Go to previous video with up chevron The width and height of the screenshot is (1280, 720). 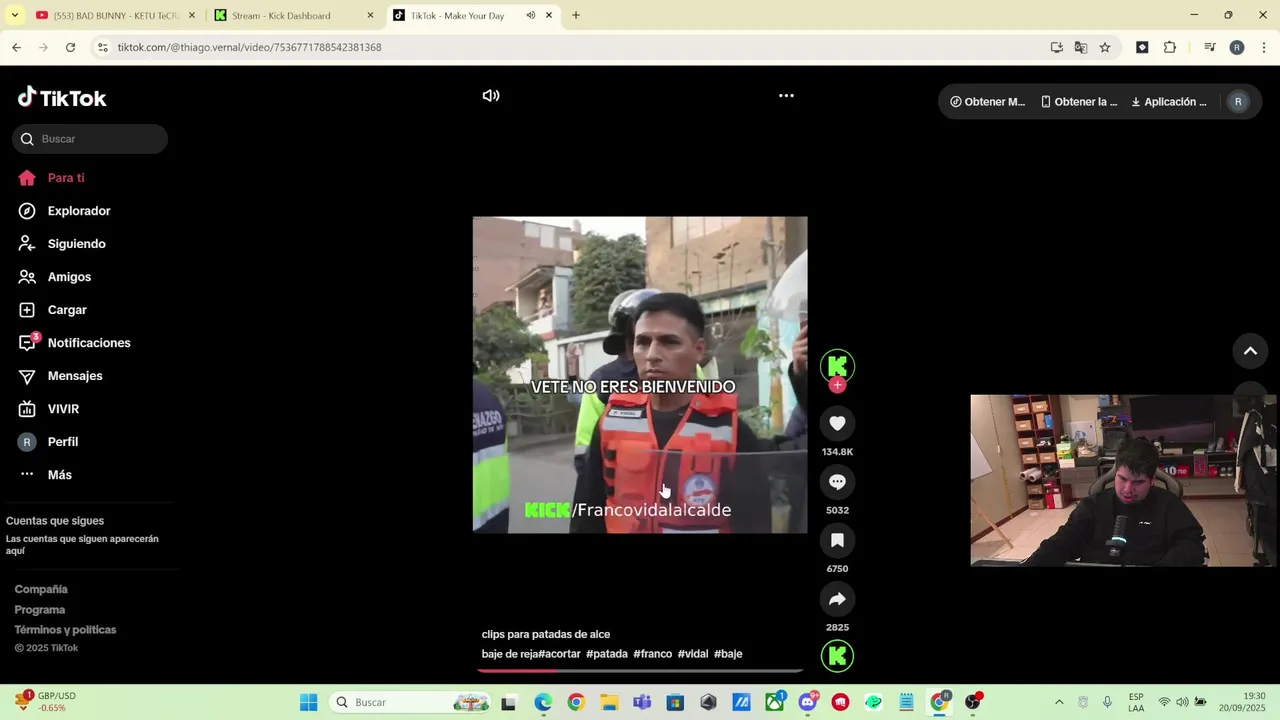pos(1250,351)
